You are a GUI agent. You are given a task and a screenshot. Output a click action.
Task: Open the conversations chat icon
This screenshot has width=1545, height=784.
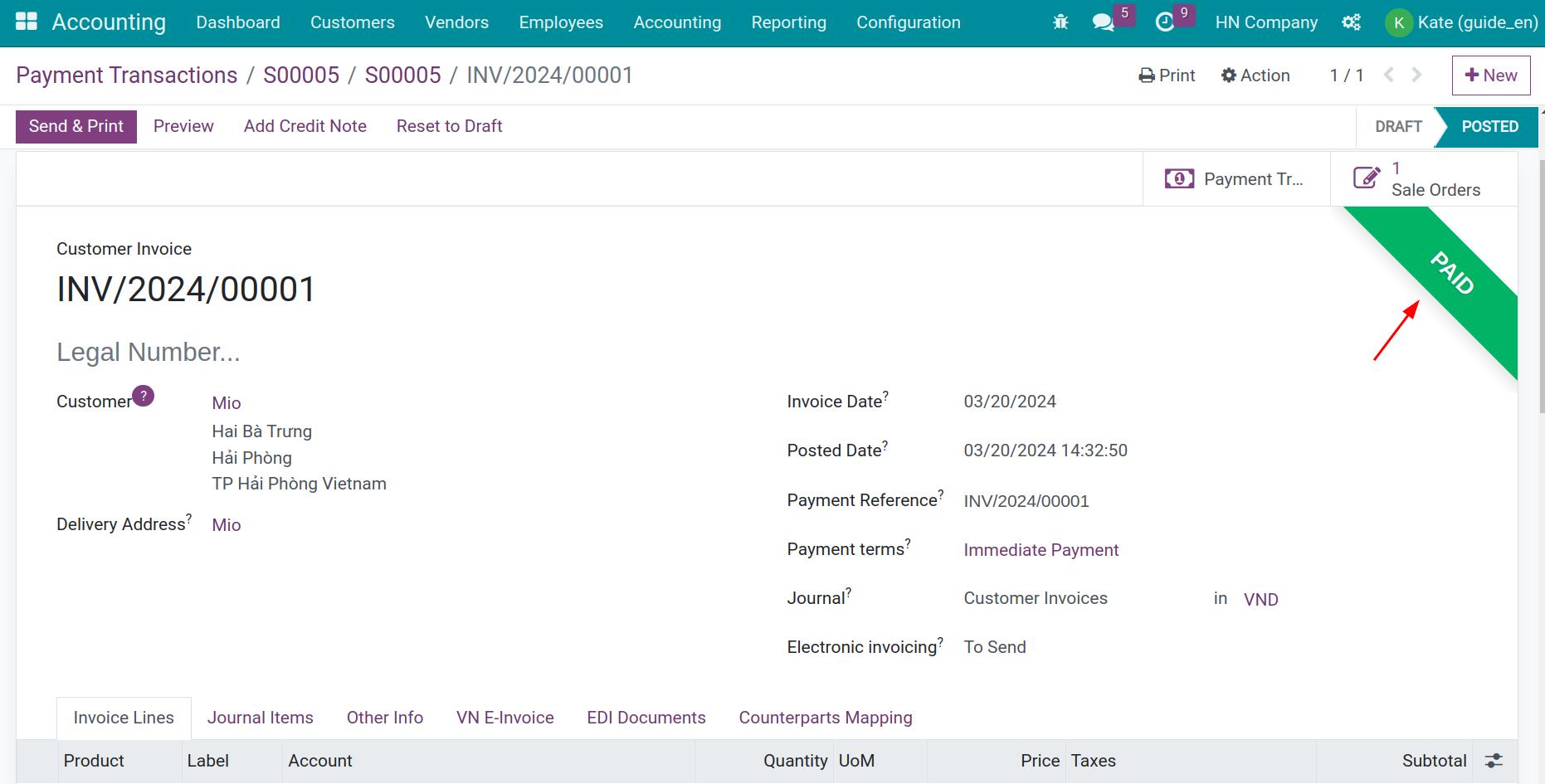point(1103,22)
